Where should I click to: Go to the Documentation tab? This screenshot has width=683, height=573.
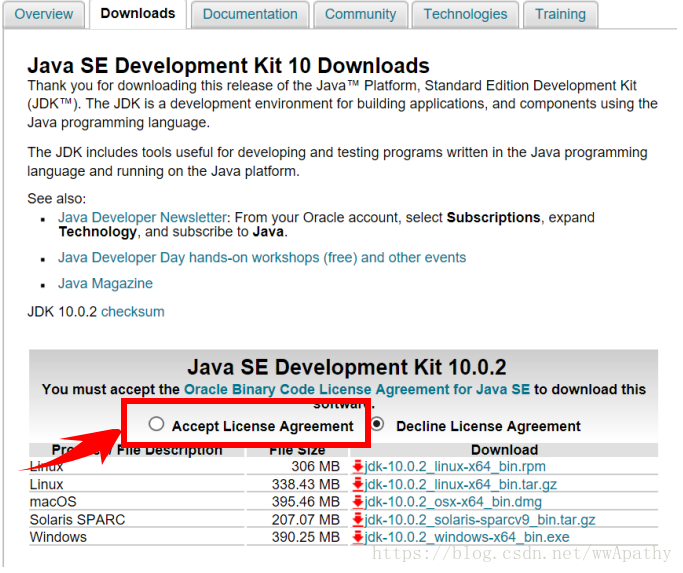point(252,14)
